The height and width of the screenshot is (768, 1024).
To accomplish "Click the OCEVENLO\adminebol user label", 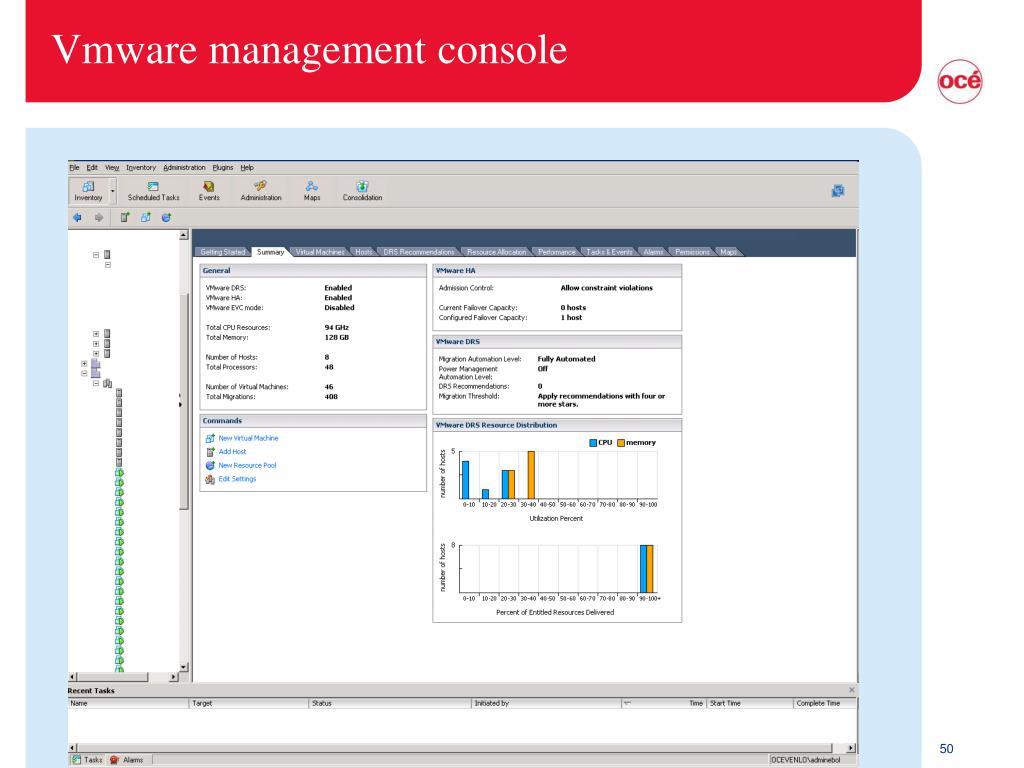I will (x=806, y=760).
